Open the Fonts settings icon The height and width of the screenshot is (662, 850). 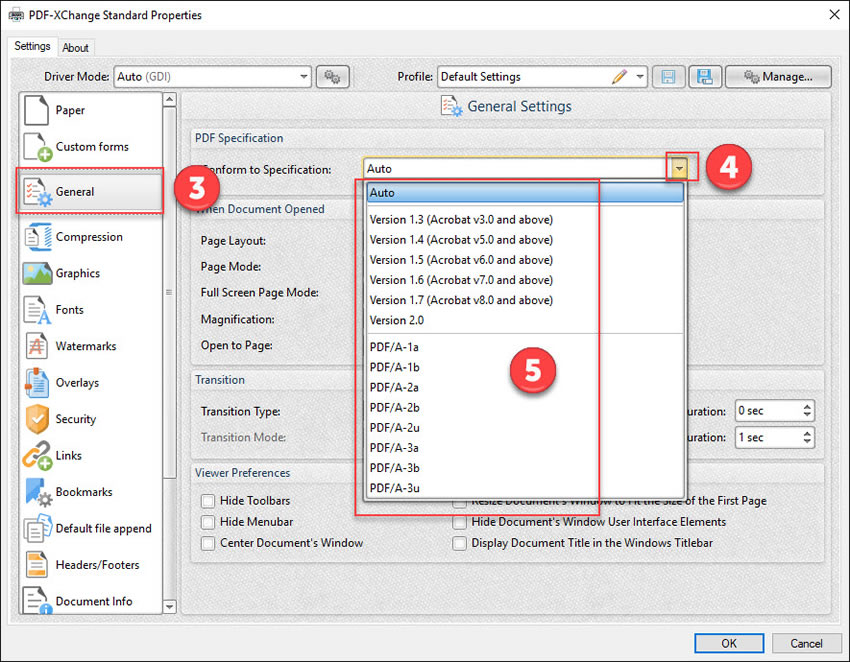click(x=37, y=310)
